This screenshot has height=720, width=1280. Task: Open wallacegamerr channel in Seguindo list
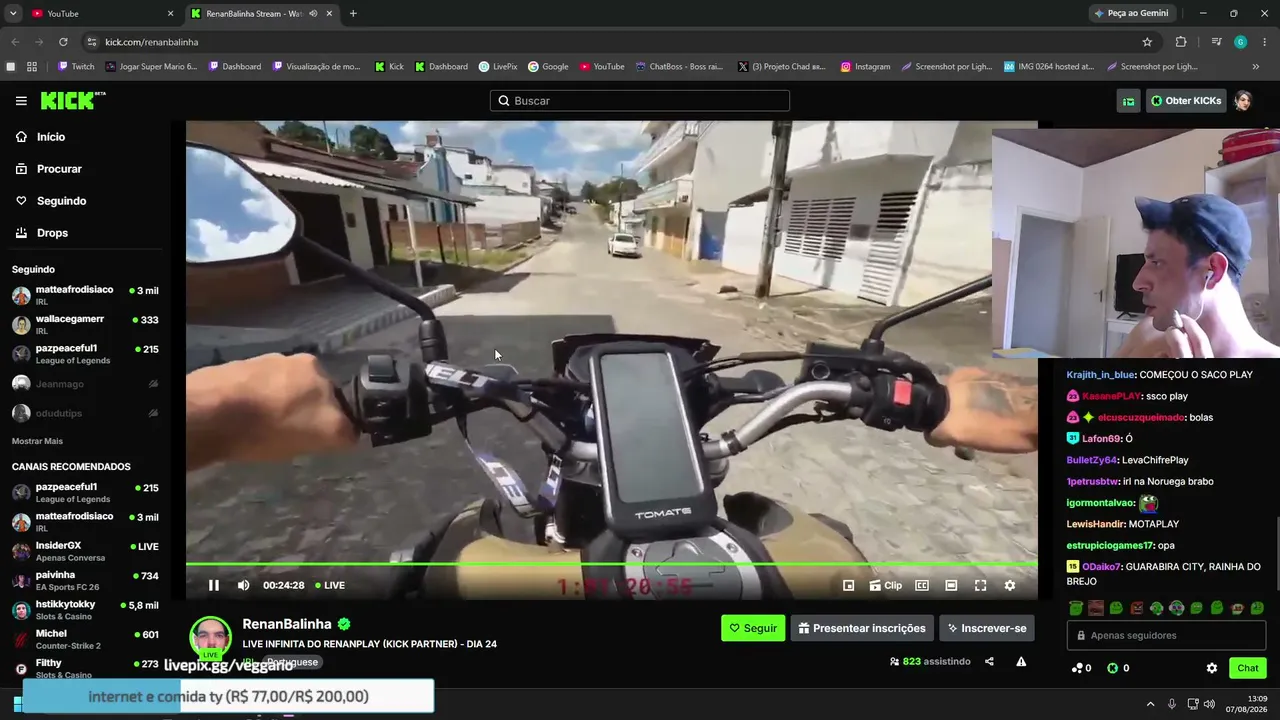click(85, 324)
